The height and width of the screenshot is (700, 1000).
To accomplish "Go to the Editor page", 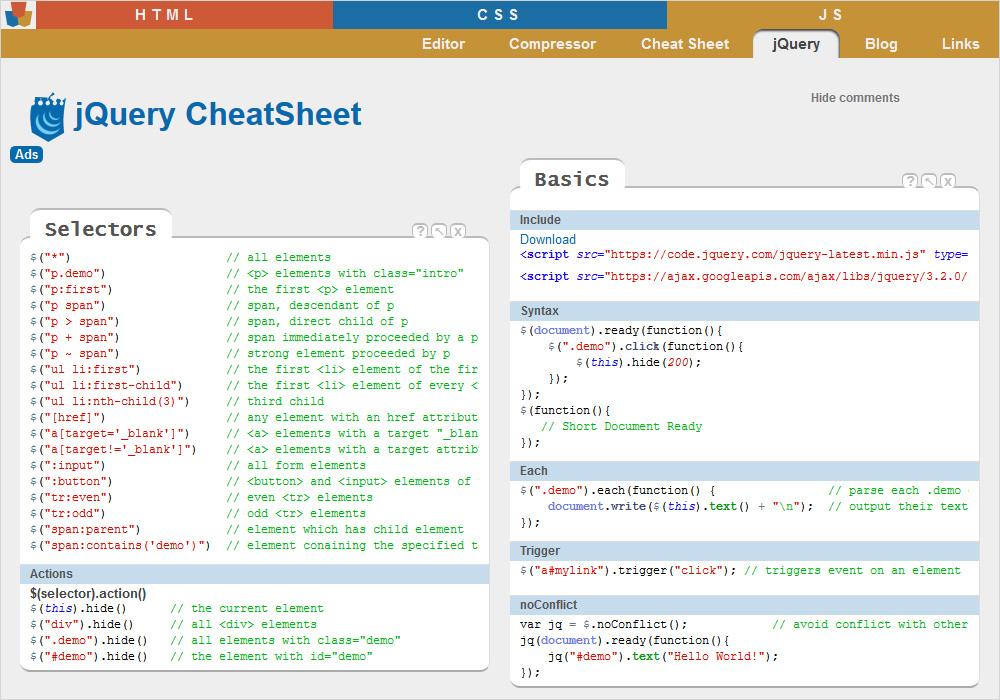I will pyautogui.click(x=443, y=44).
